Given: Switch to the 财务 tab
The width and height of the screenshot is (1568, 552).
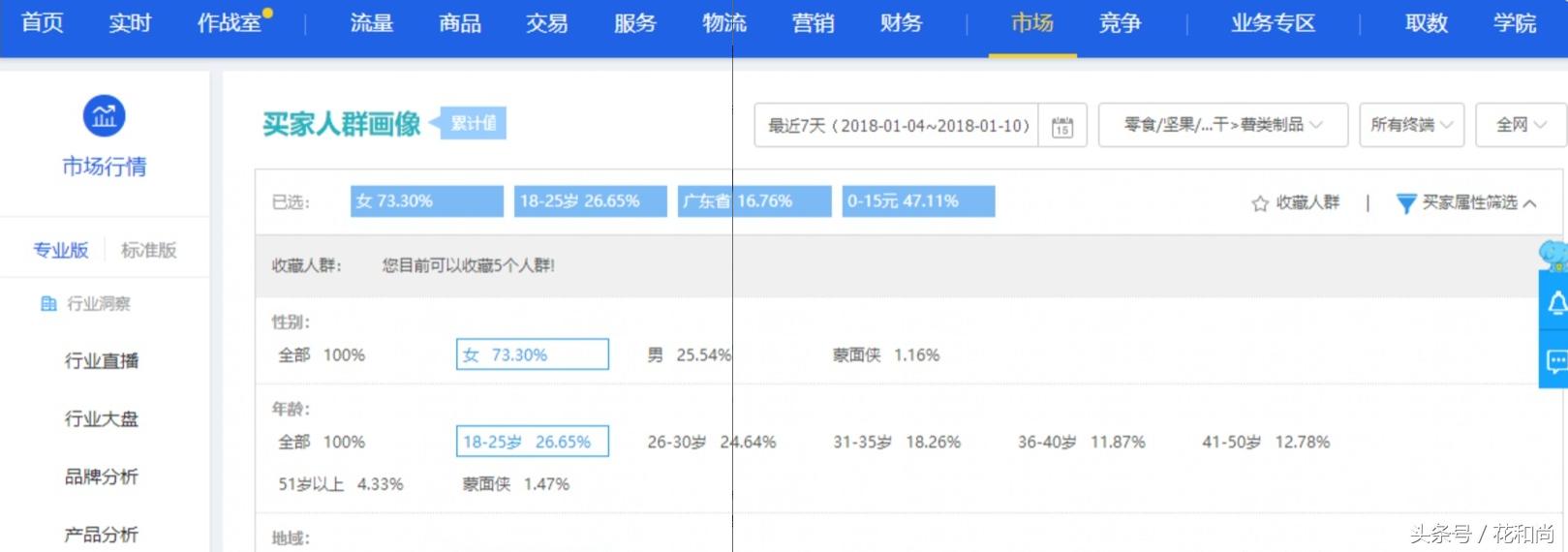Looking at the screenshot, I should coord(901,23).
